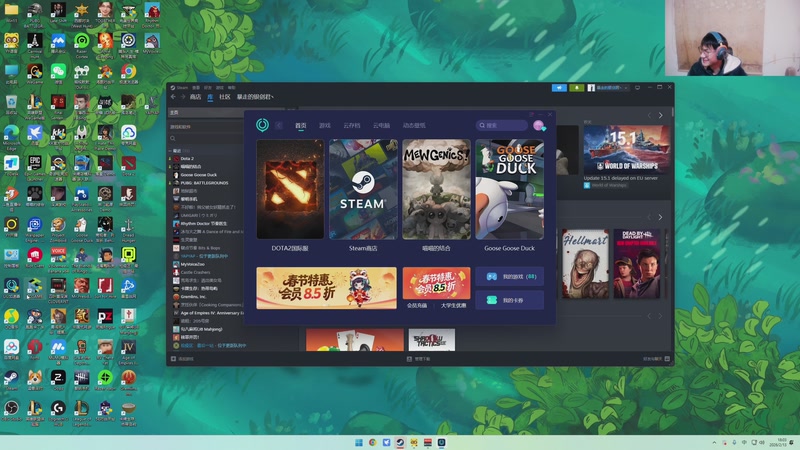Open the Shadow Tactics game thumbnail
This screenshot has height=450, width=800.
pyautogui.click(x=432, y=340)
